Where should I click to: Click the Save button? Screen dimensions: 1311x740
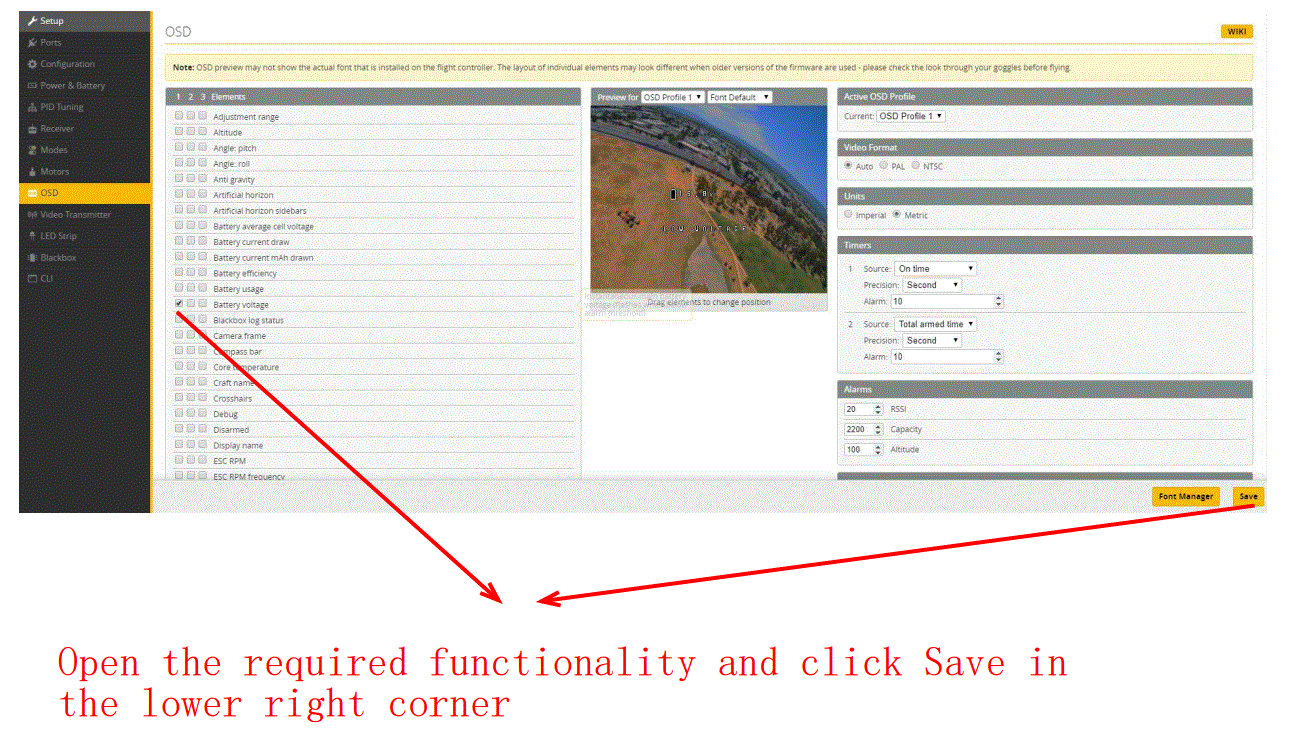[1248, 496]
